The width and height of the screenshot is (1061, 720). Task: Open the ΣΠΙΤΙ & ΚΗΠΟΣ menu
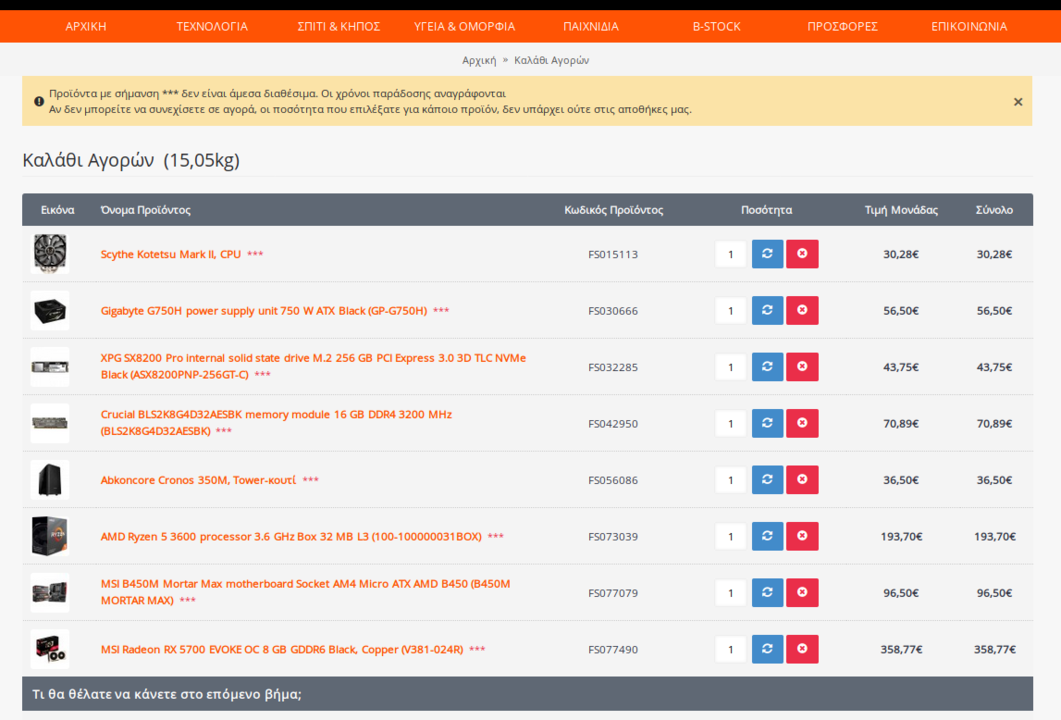point(338,26)
